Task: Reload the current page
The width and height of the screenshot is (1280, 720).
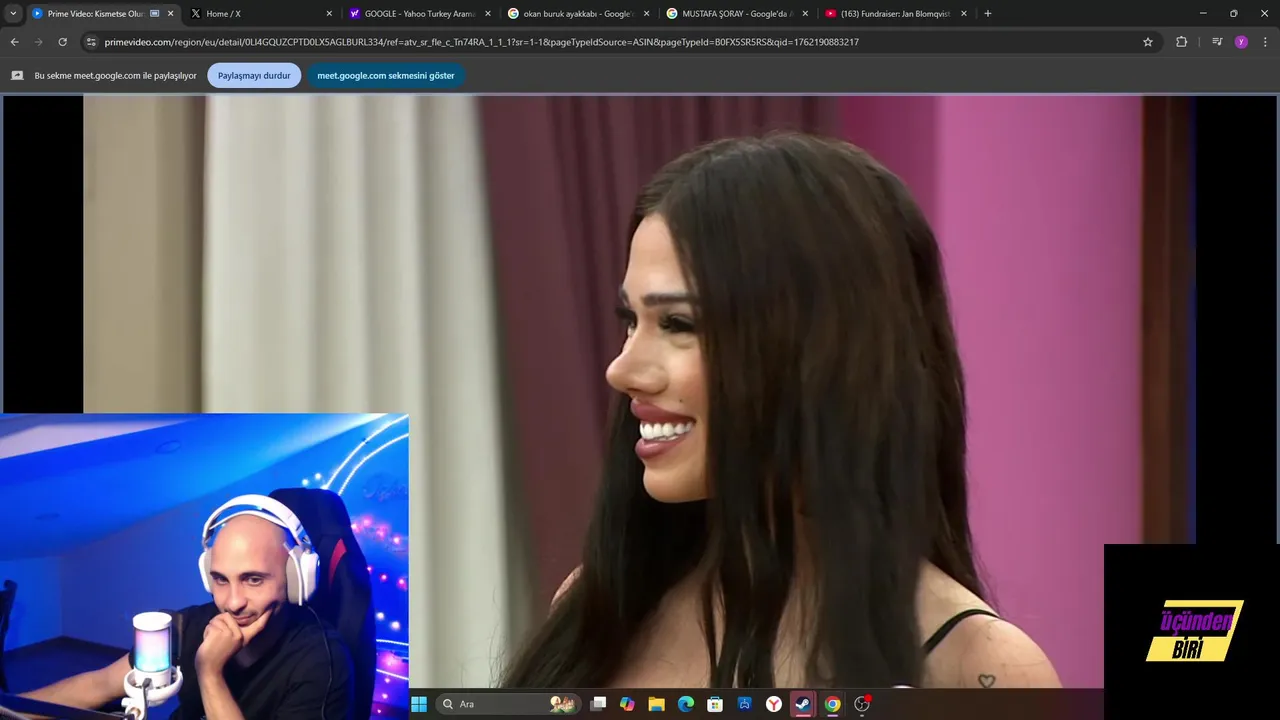Action: point(62,42)
